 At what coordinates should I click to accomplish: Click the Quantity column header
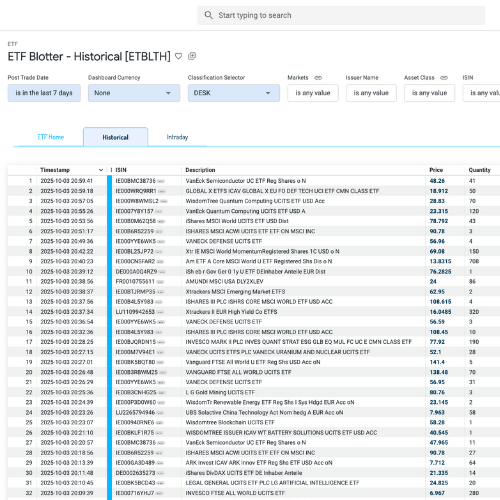coord(479,170)
